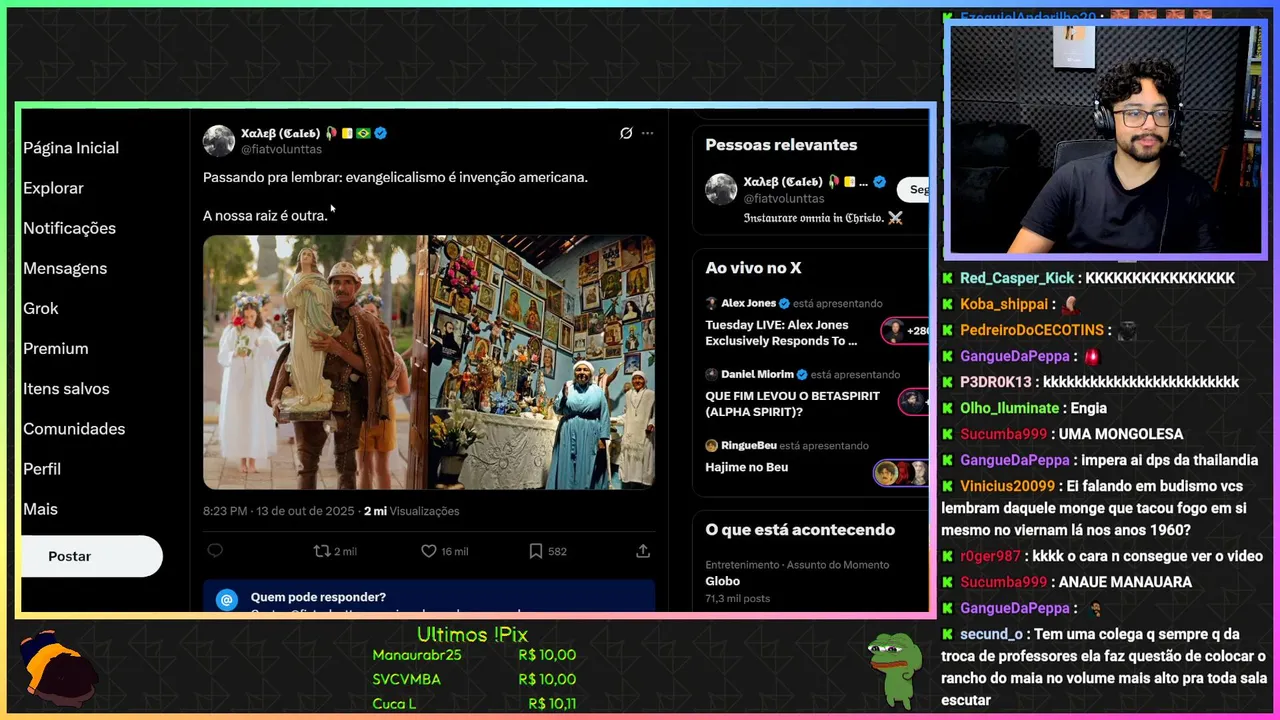Click the RingueBeu small avatar
The width and height of the screenshot is (1280, 720).
tap(711, 445)
